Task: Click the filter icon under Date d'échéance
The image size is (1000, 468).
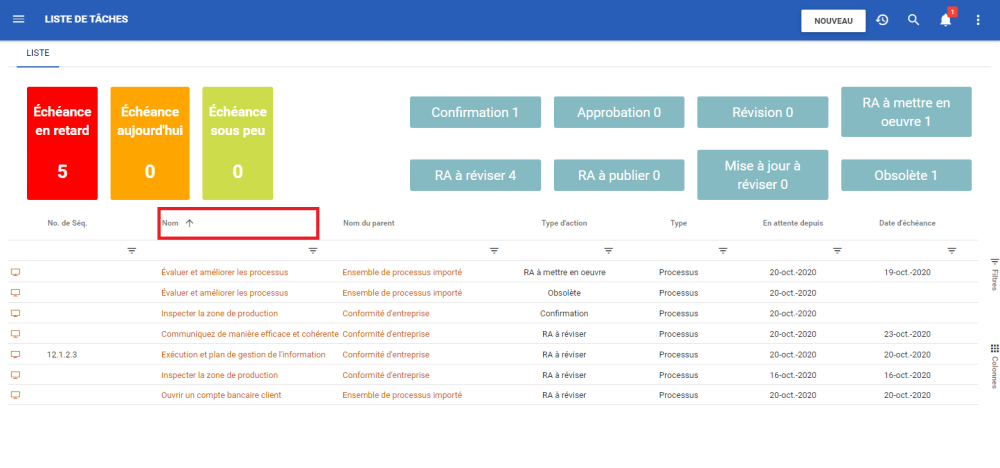Action: coord(952,251)
